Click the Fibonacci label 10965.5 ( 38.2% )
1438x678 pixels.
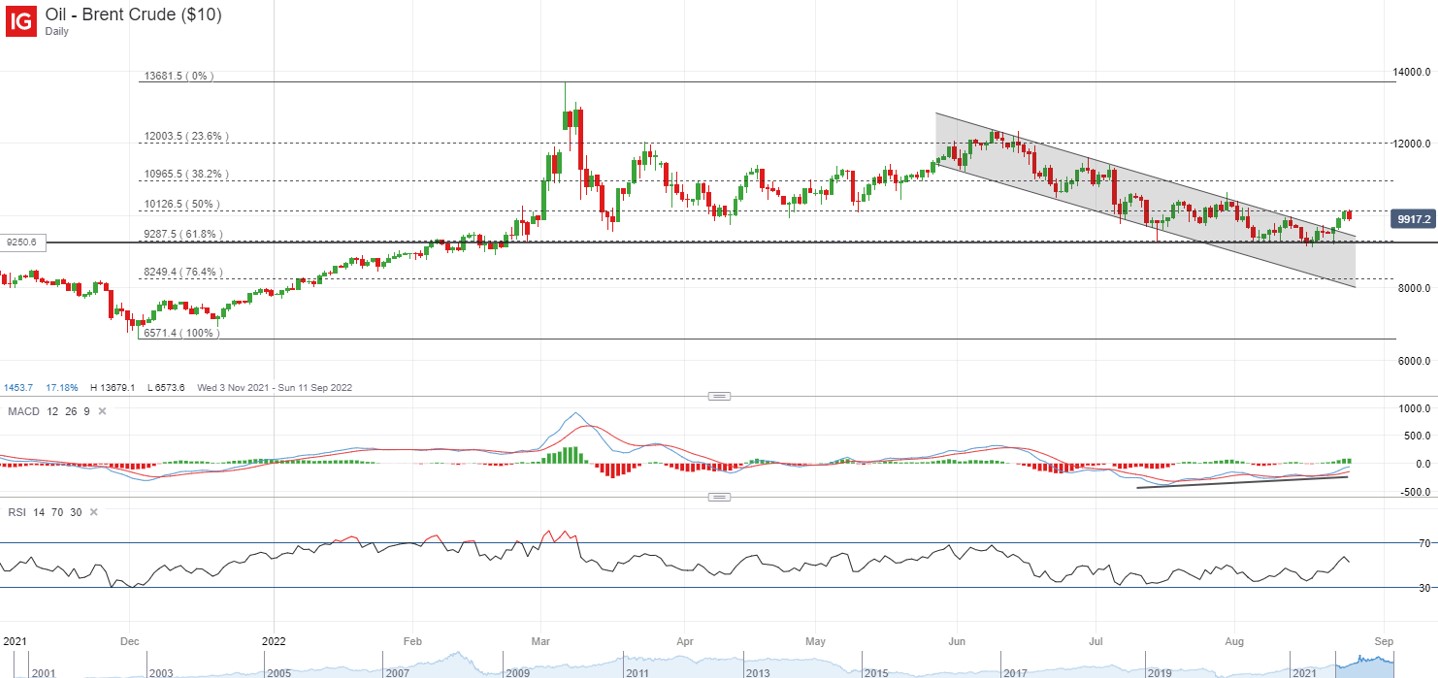click(186, 174)
